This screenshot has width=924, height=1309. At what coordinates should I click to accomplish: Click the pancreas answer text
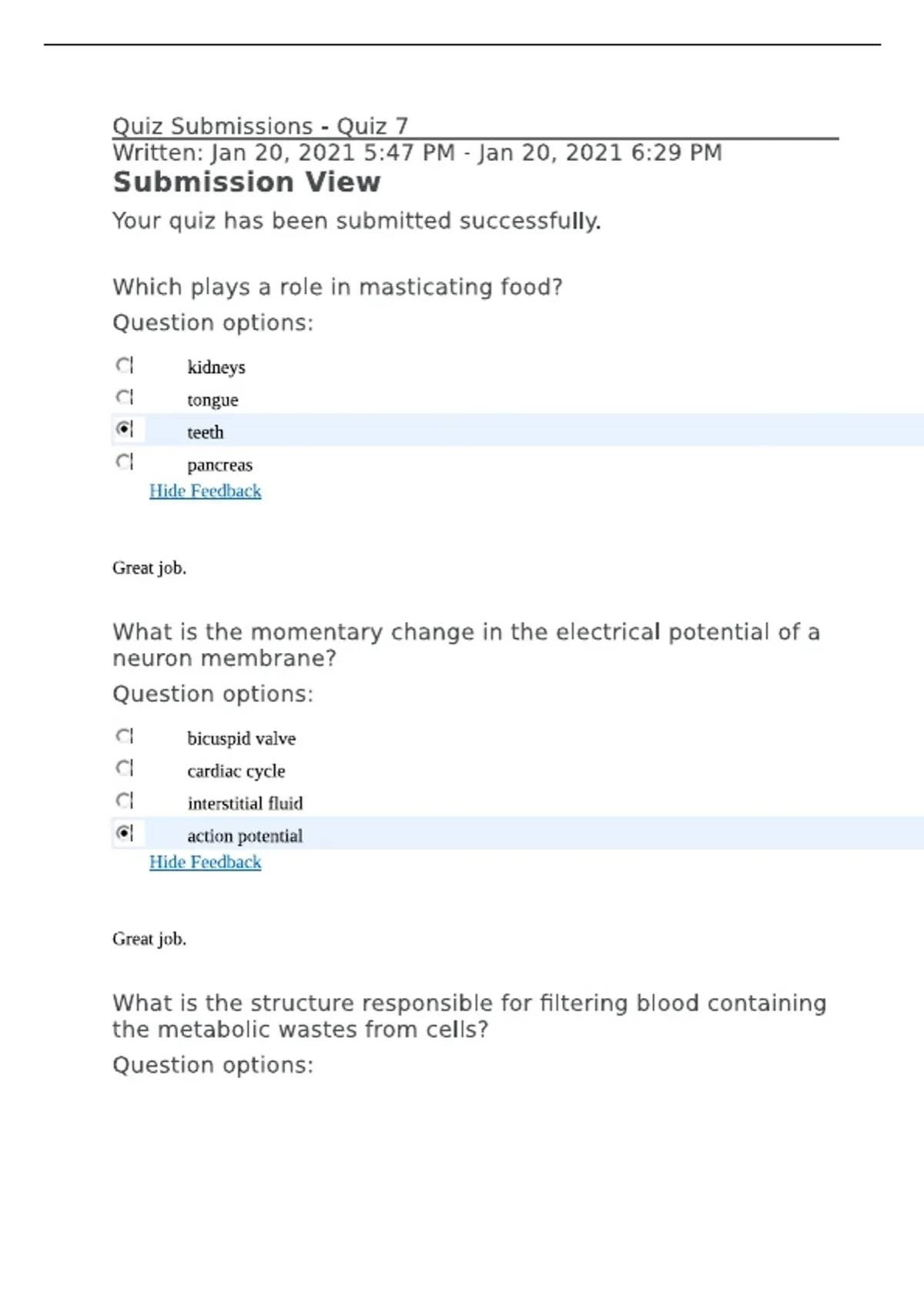(x=219, y=465)
